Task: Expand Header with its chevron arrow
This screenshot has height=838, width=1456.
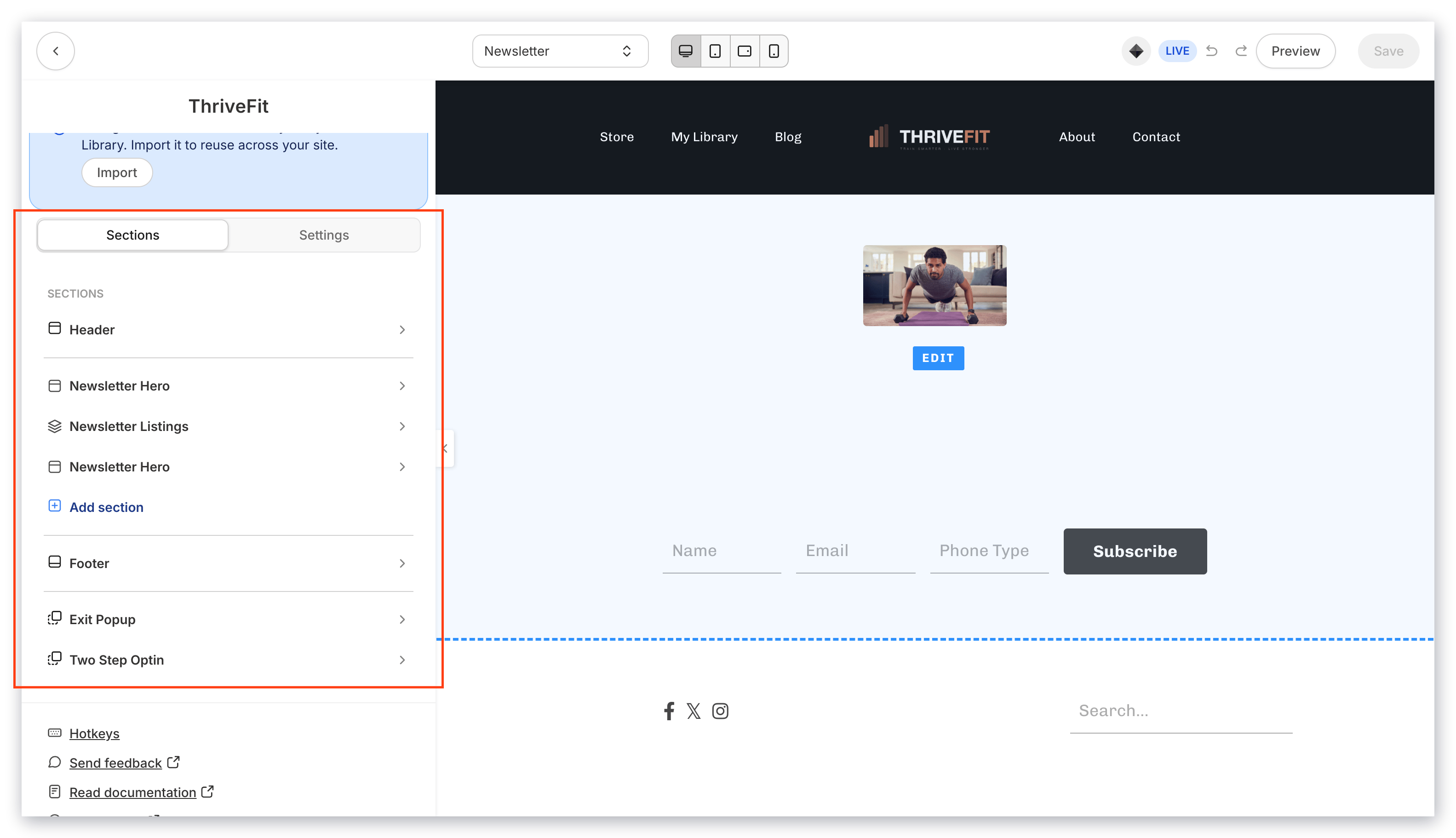Action: tap(402, 330)
